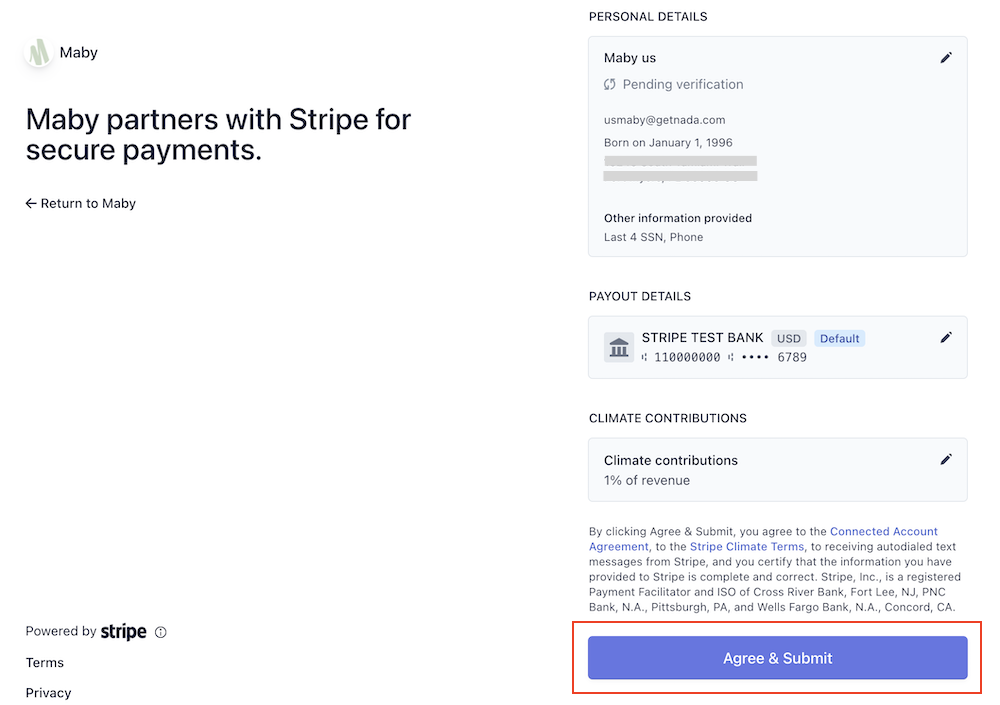Return to Maby via link text
1000x705 pixels.
coord(88,204)
